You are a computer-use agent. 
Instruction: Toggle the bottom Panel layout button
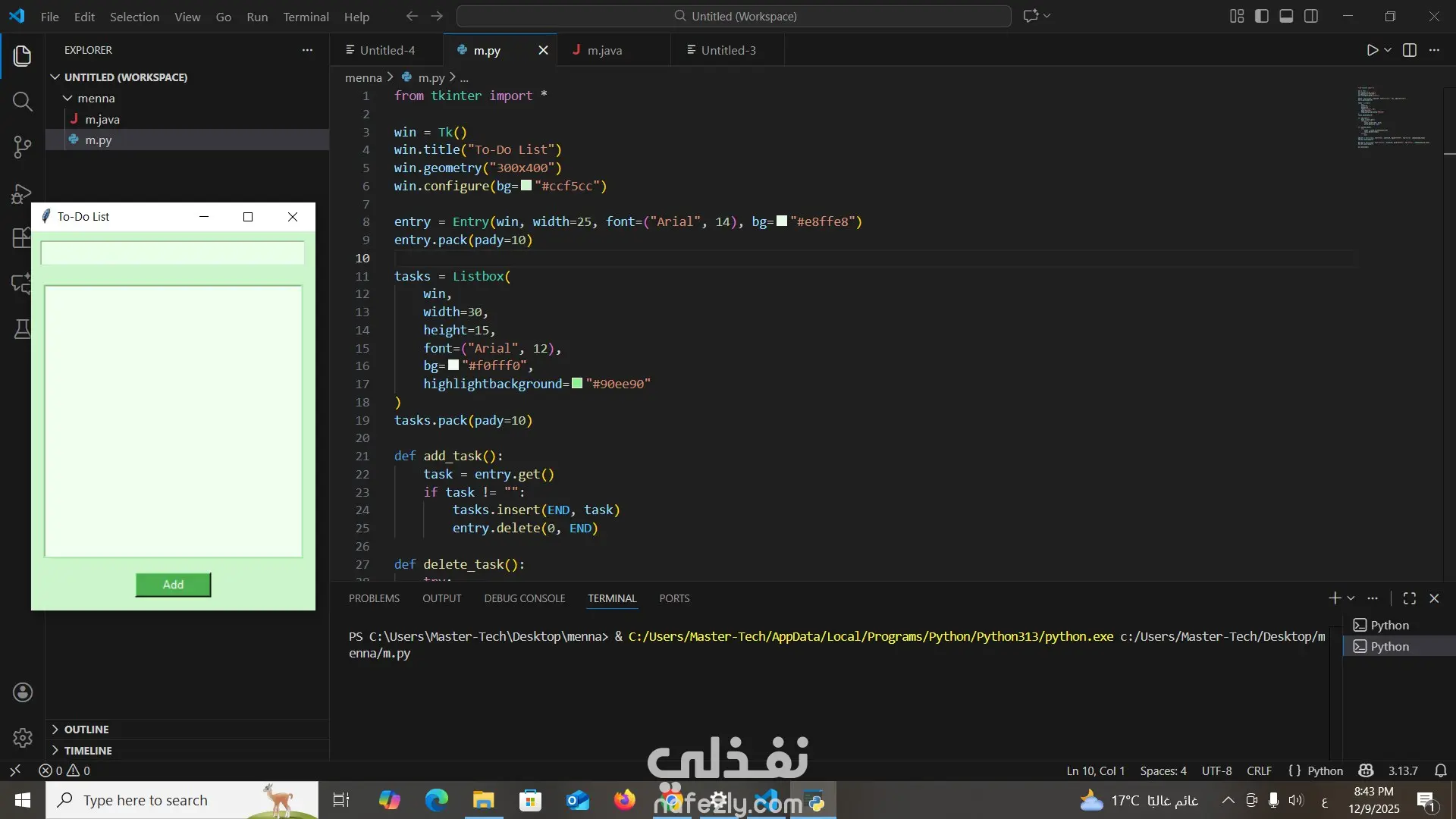coord(1286,16)
